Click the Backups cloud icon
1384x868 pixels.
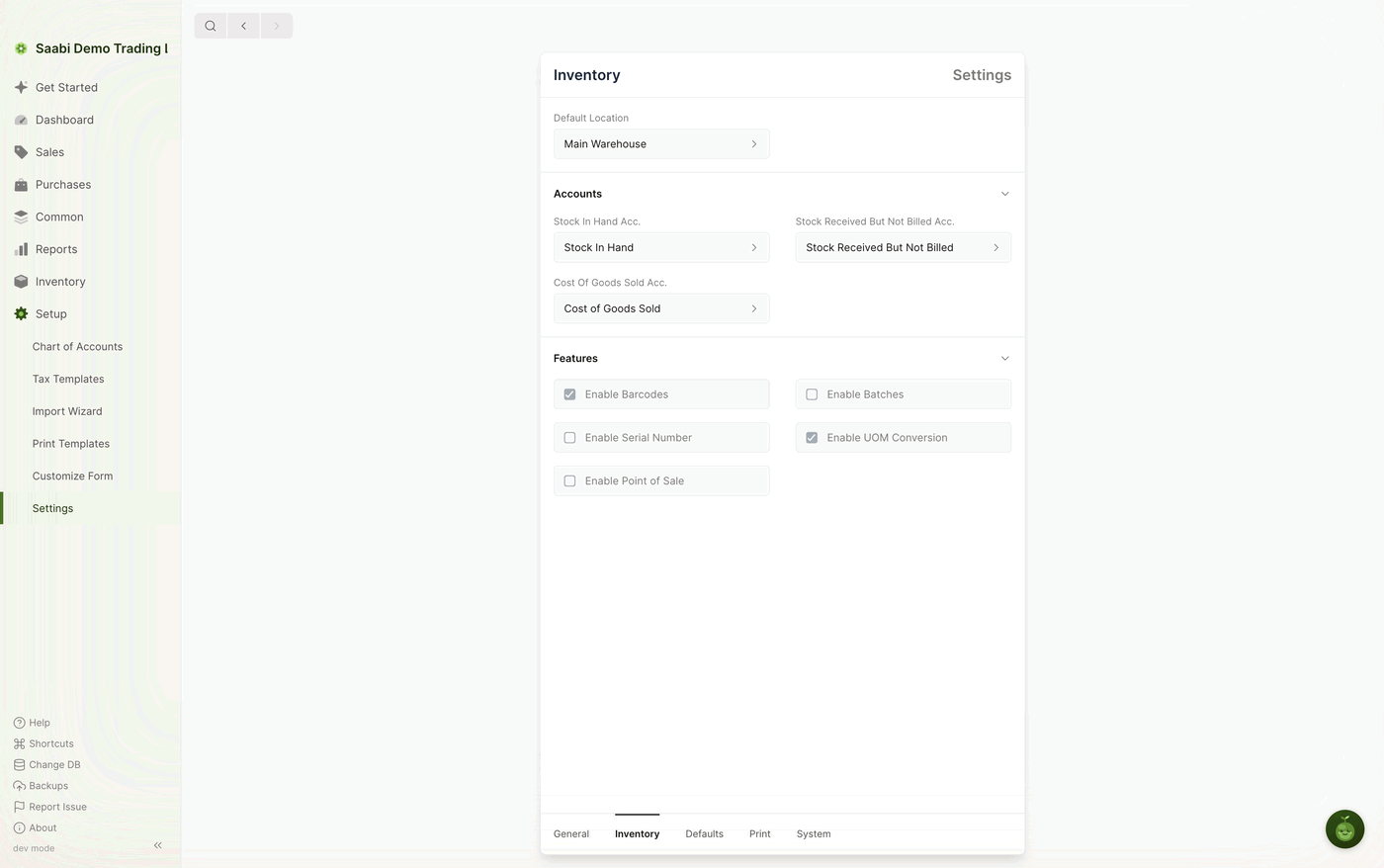click(x=19, y=786)
